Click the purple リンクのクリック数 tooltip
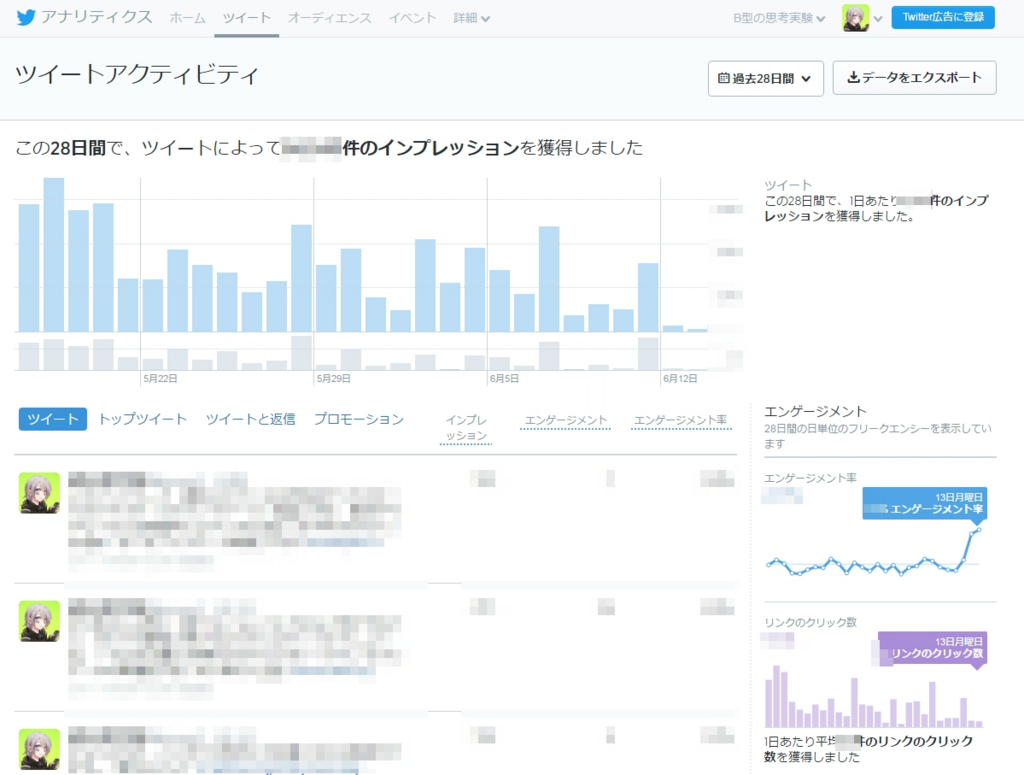 tap(933, 648)
